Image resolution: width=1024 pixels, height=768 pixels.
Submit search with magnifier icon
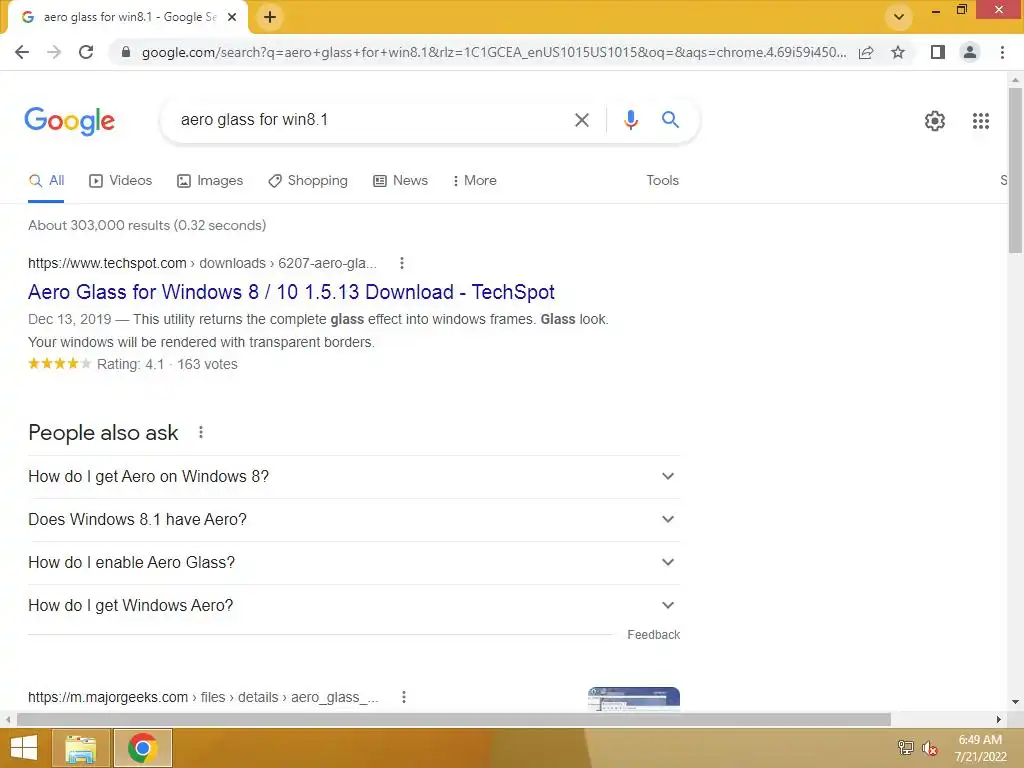tap(670, 120)
